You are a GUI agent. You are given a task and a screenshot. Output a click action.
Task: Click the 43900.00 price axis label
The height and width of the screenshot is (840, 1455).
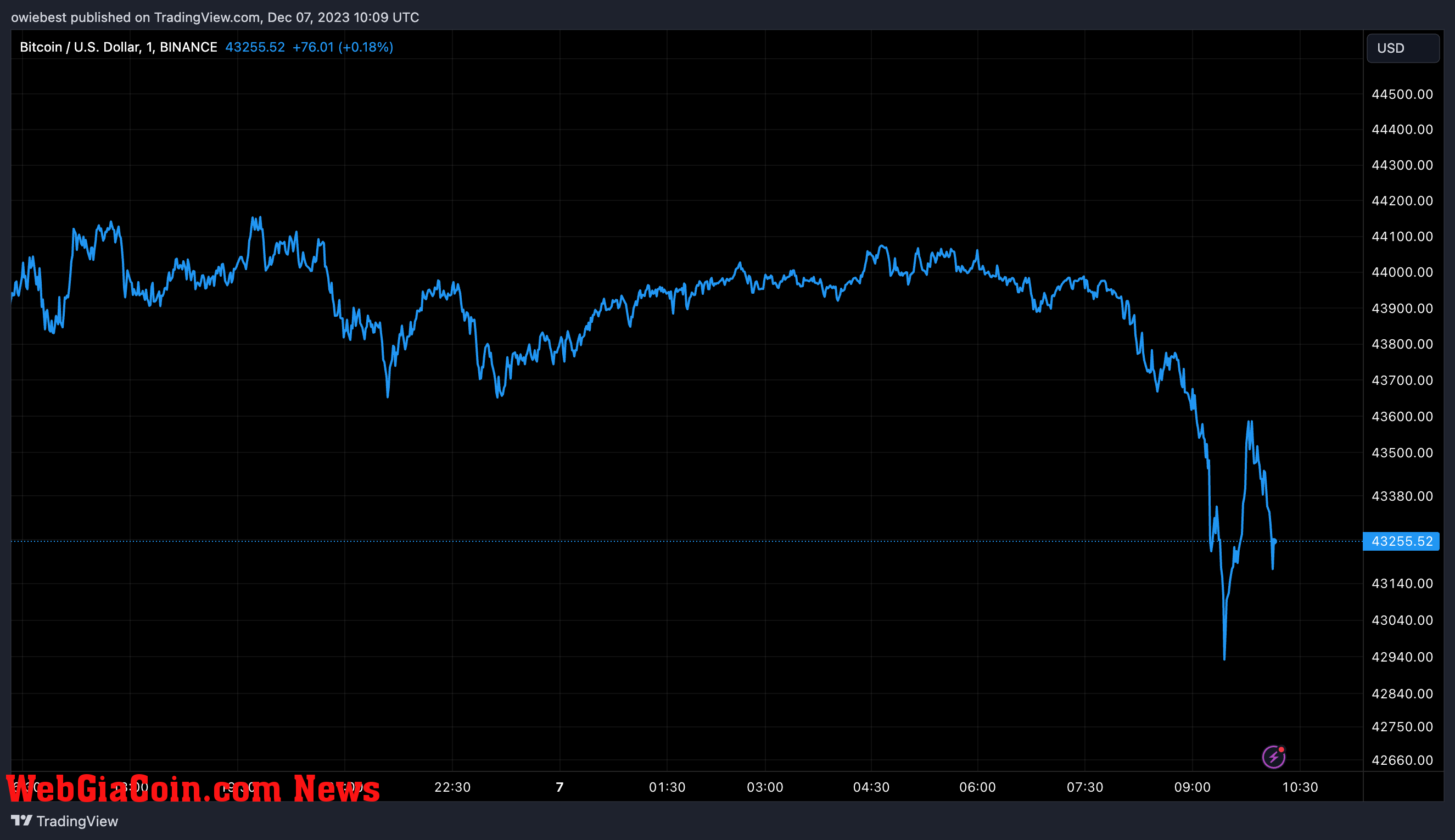[1402, 309]
